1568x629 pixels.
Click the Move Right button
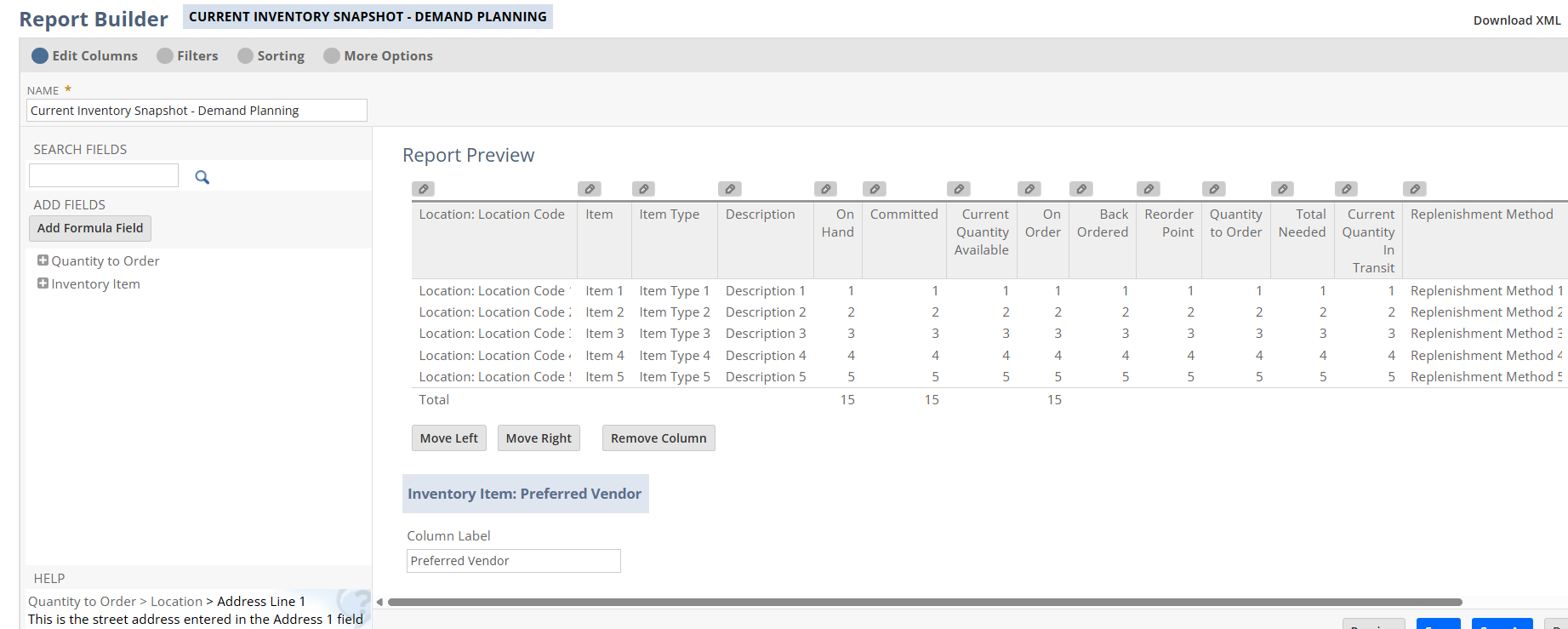pos(539,438)
